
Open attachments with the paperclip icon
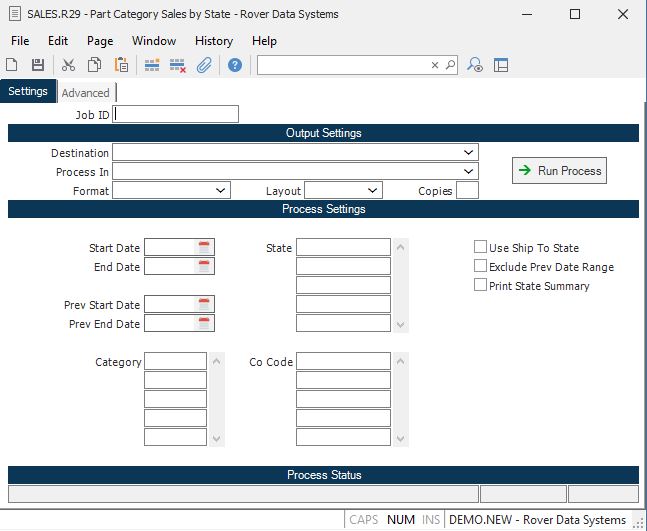pos(204,65)
